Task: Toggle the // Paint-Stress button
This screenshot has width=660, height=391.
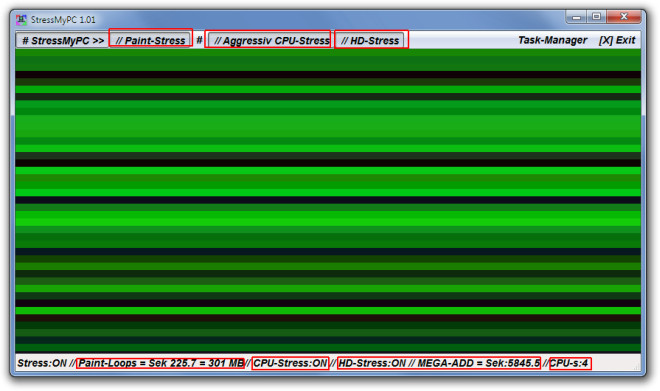Action: tap(151, 40)
